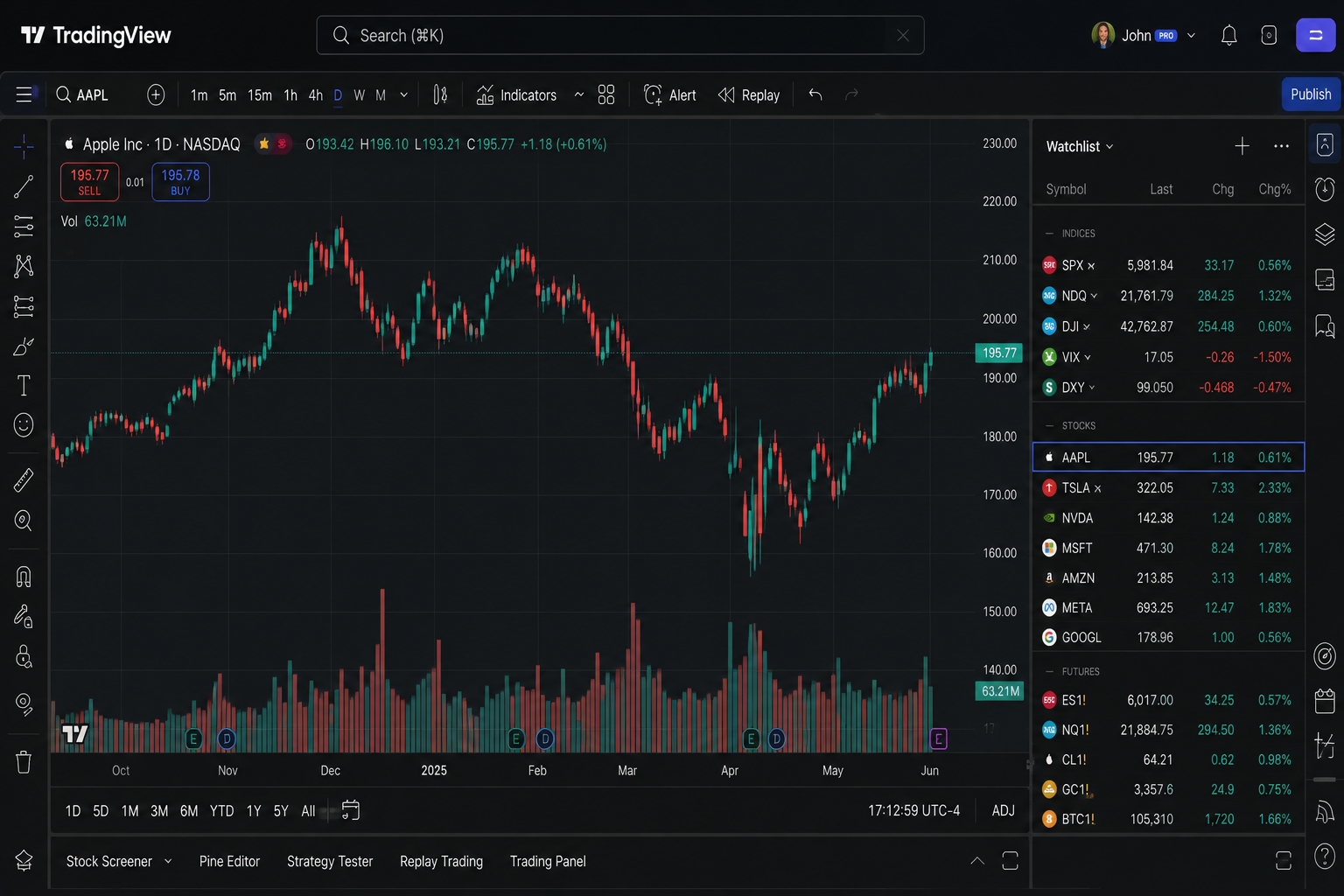Select the 1h interval

(x=290, y=94)
